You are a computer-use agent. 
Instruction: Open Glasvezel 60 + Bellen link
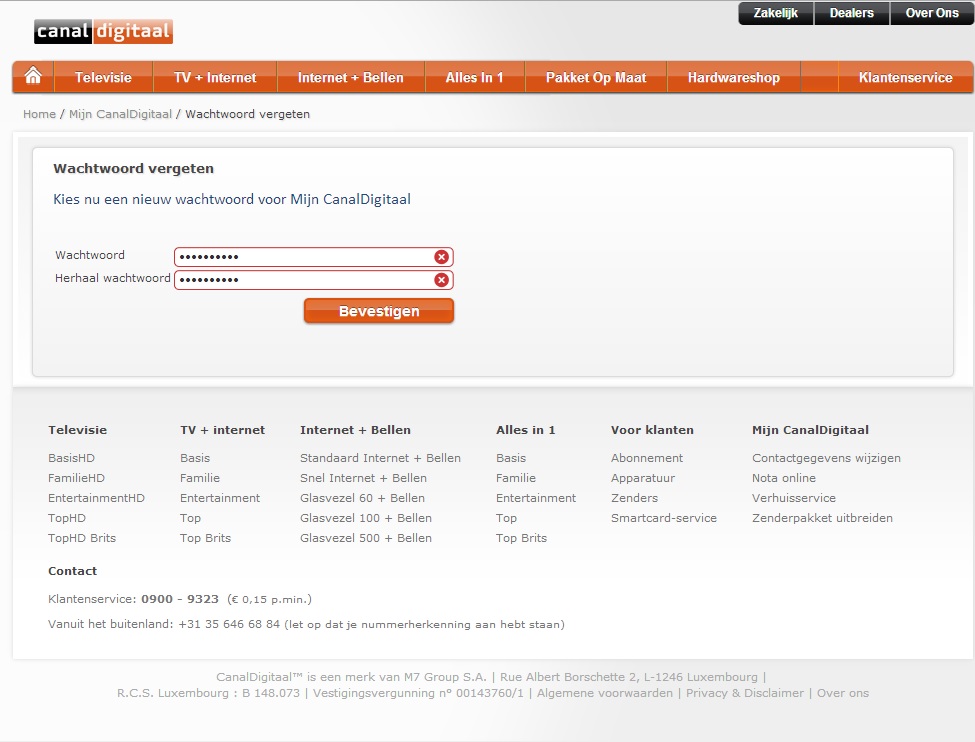[x=363, y=498]
